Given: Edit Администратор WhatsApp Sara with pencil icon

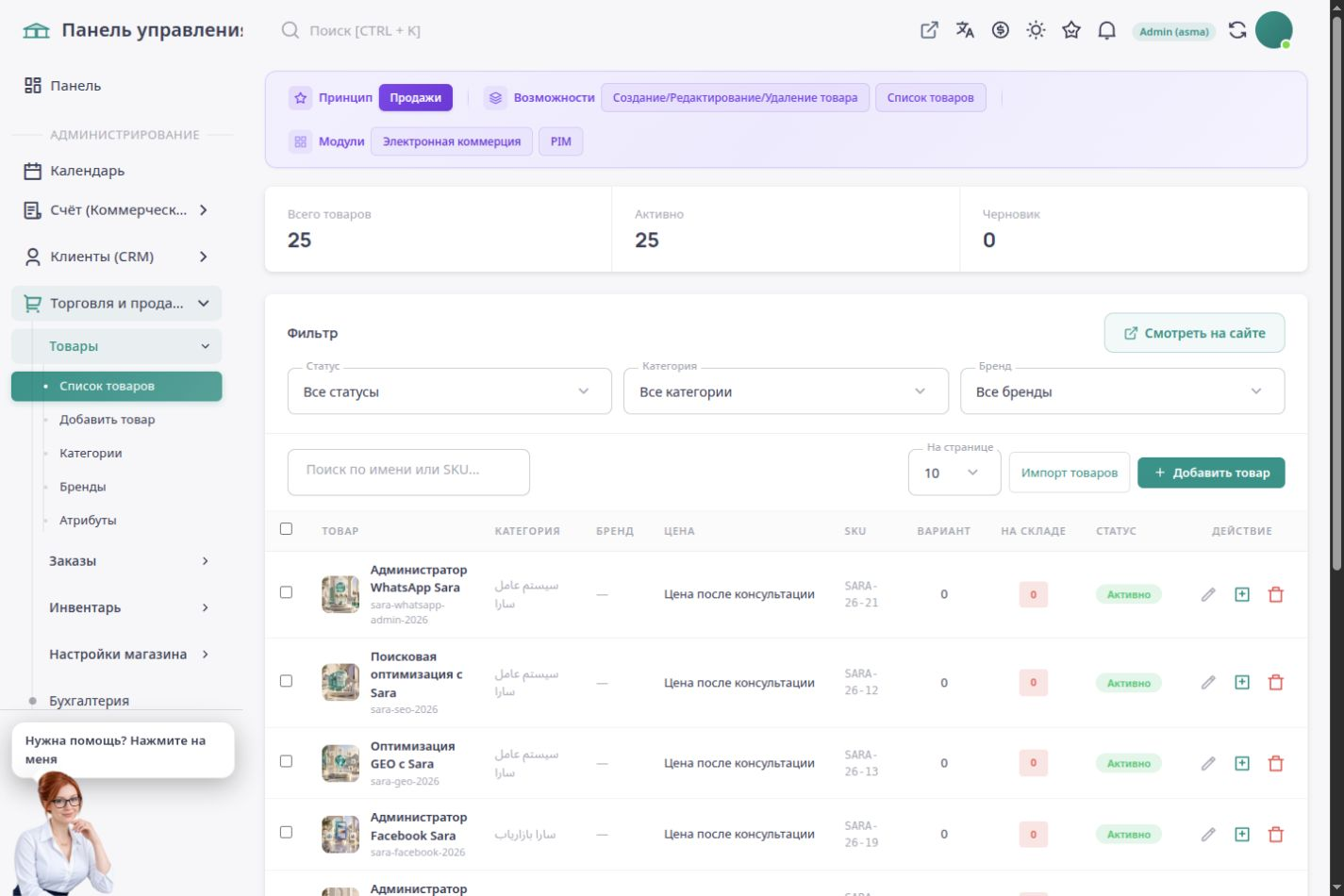Looking at the screenshot, I should 1208,594.
